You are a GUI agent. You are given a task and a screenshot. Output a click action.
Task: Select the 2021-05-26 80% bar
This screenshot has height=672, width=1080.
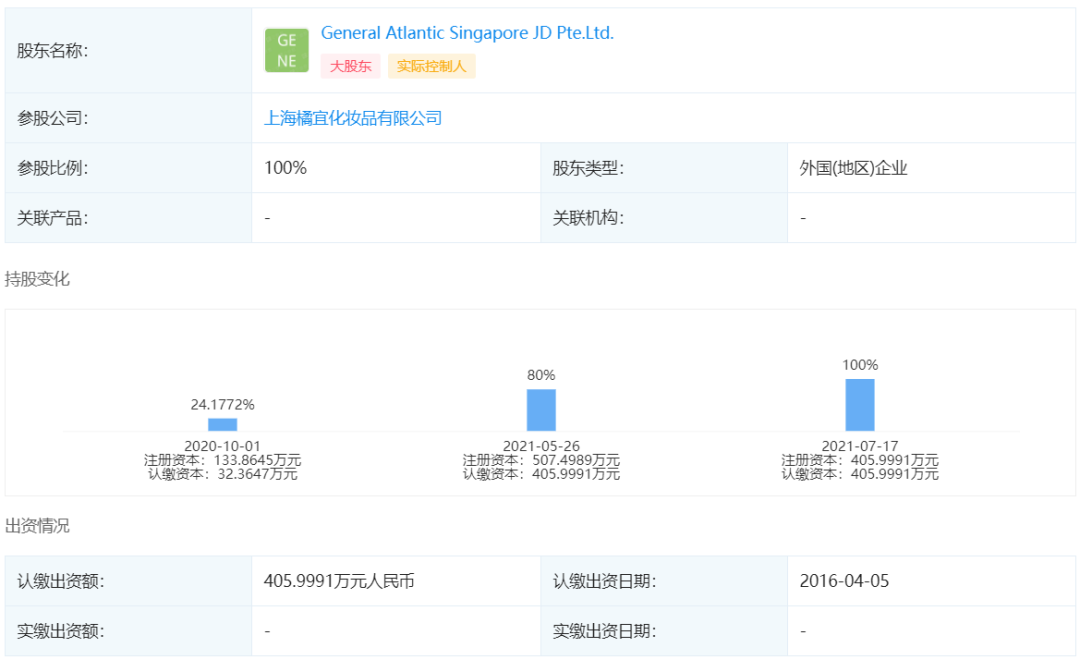click(x=541, y=410)
